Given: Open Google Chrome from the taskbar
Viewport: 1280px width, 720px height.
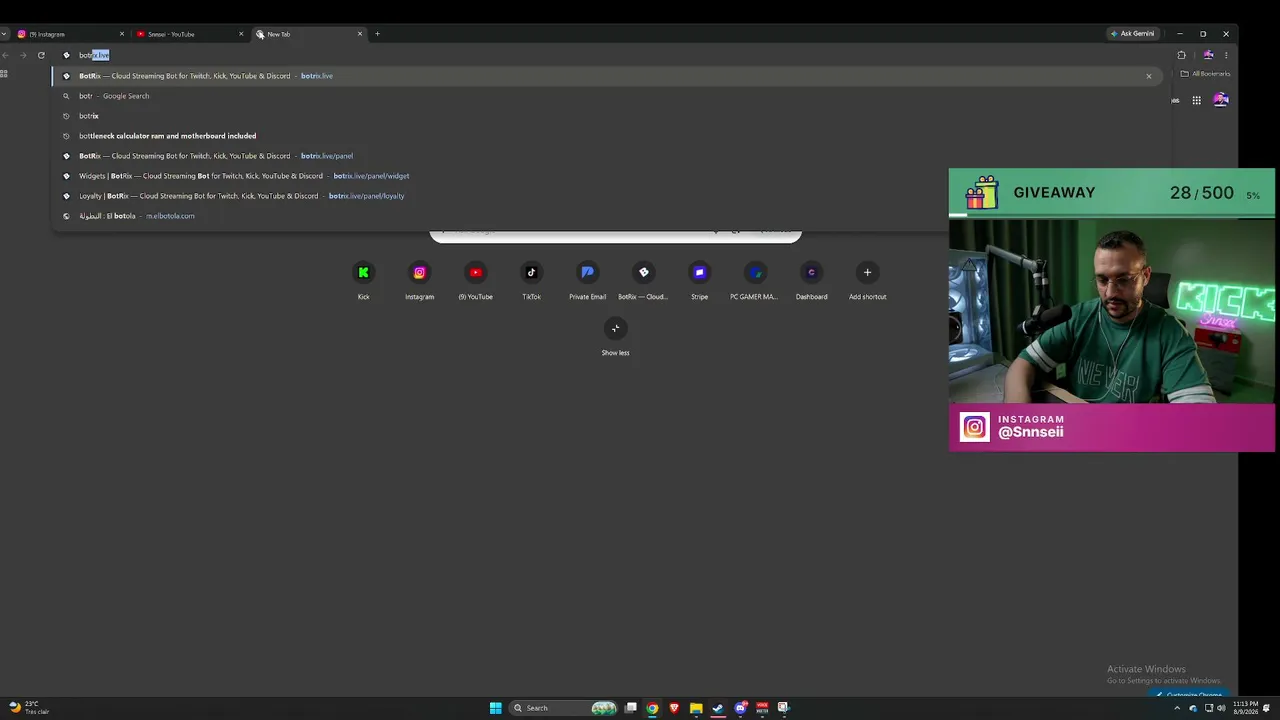Looking at the screenshot, I should click(652, 708).
